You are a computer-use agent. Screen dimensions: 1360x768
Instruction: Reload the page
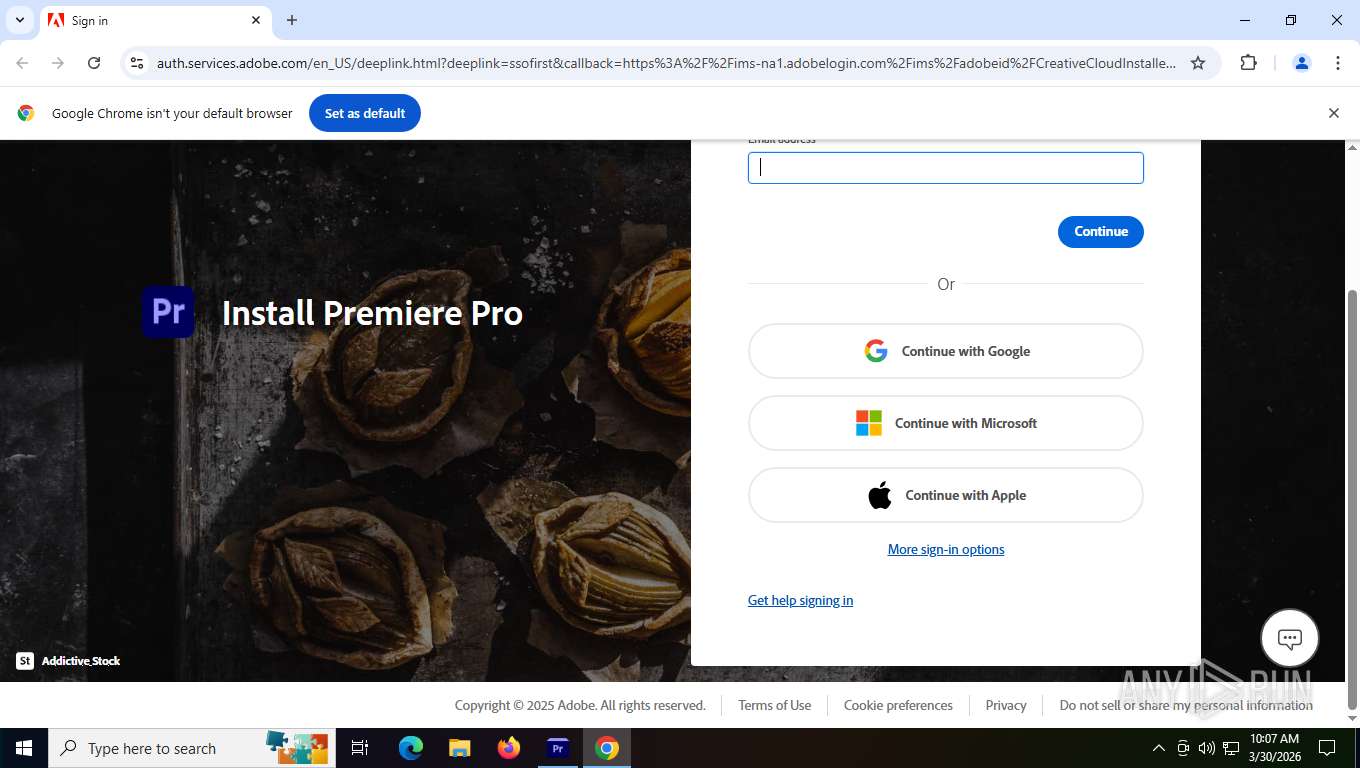pos(94,63)
